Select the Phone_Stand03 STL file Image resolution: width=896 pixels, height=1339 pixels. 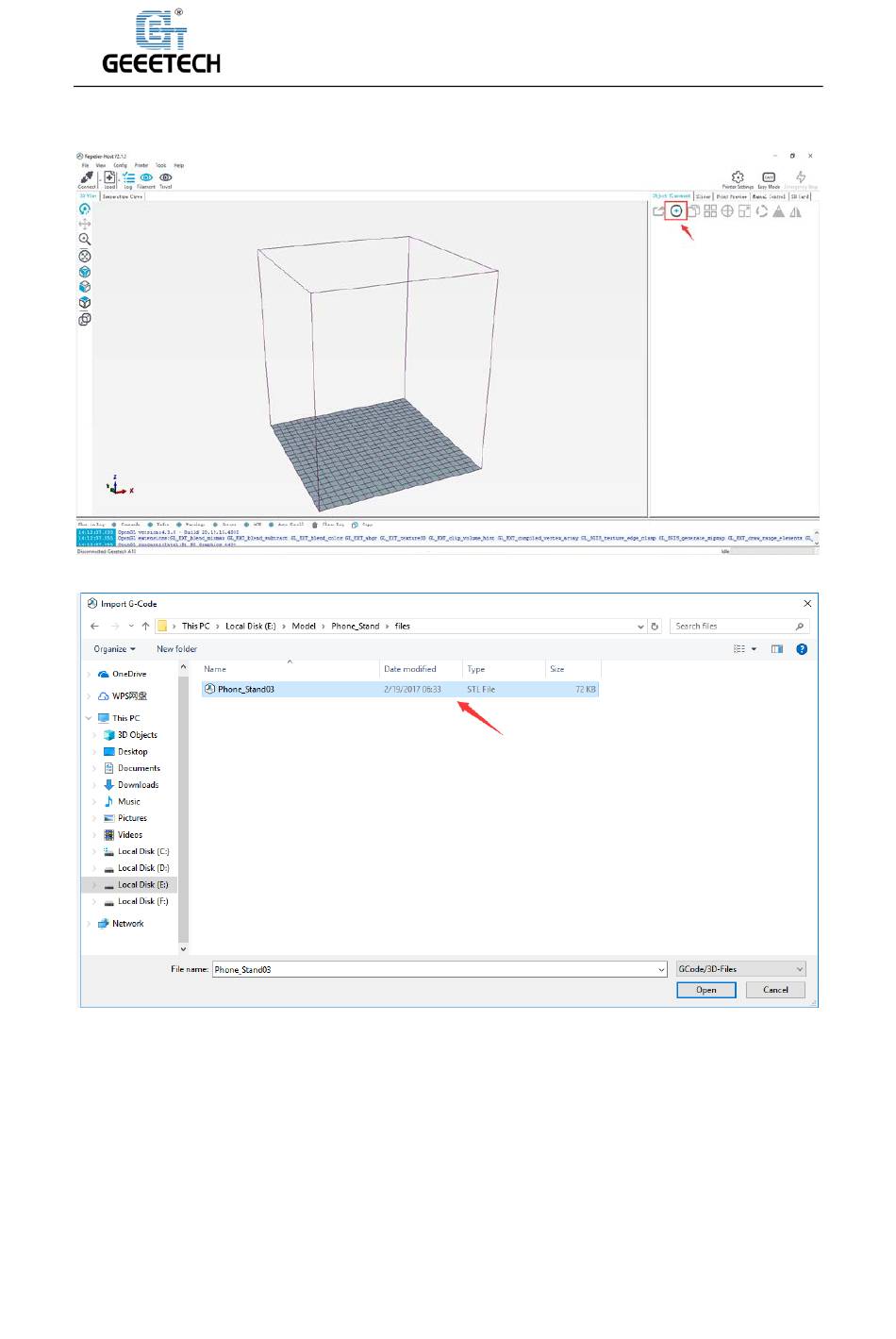(x=400, y=690)
